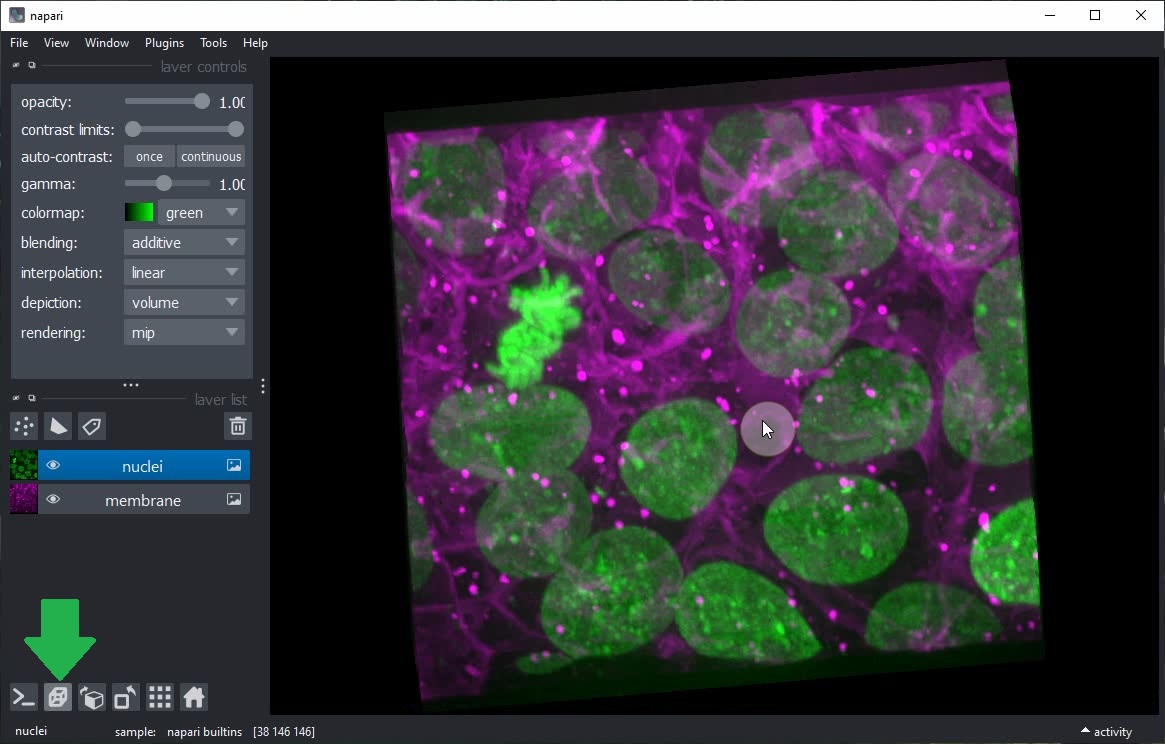Create a new shapes layer
The width and height of the screenshot is (1165, 744).
[58, 427]
